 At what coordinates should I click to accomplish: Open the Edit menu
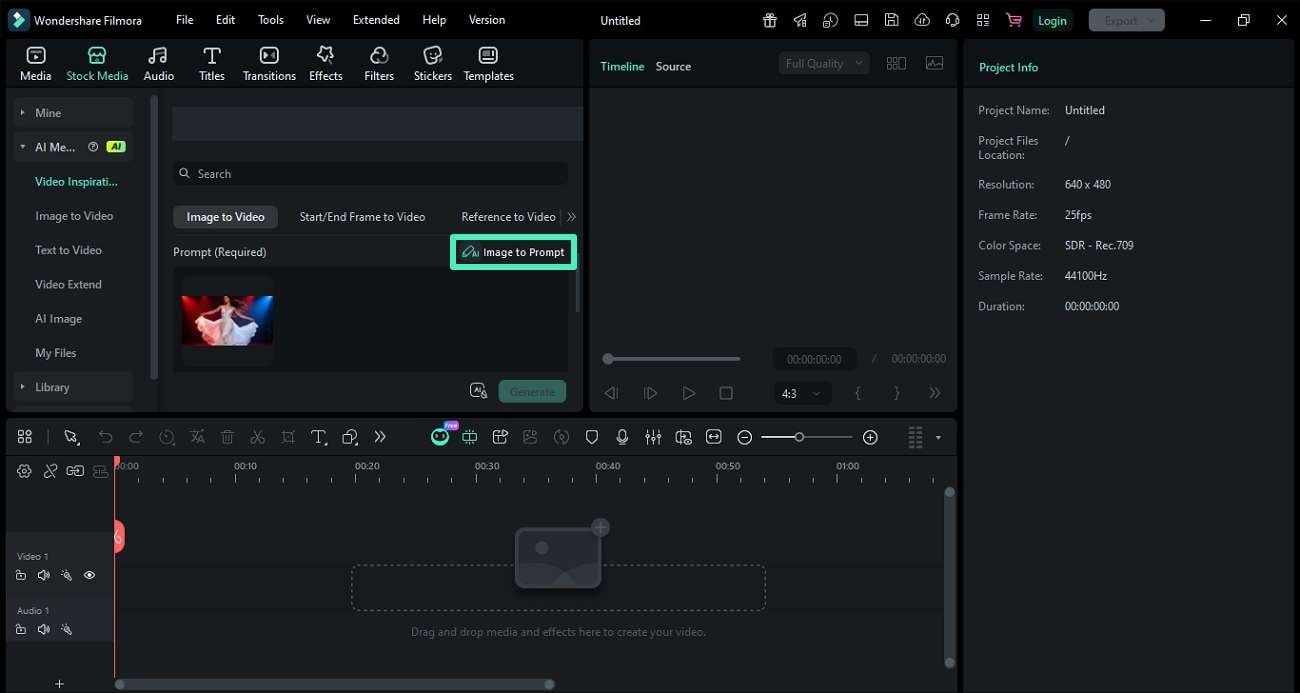click(226, 20)
